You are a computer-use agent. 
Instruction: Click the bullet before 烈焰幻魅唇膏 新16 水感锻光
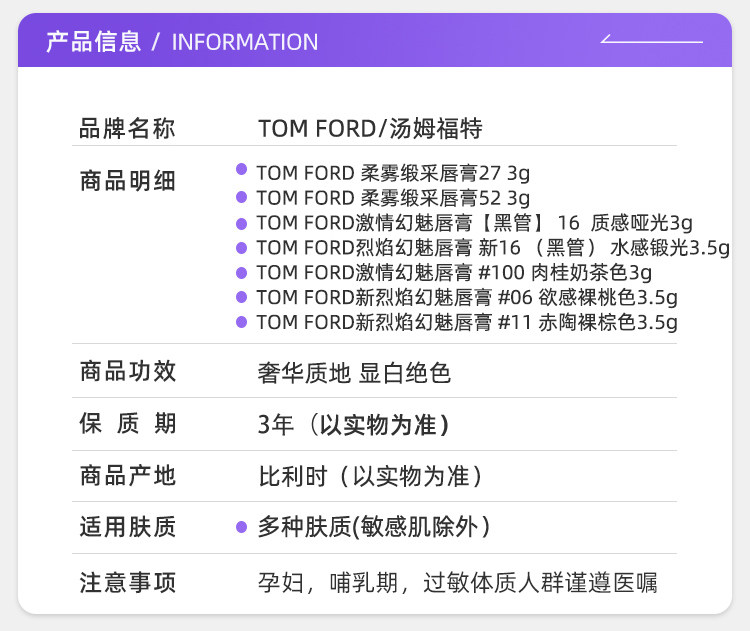click(241, 246)
